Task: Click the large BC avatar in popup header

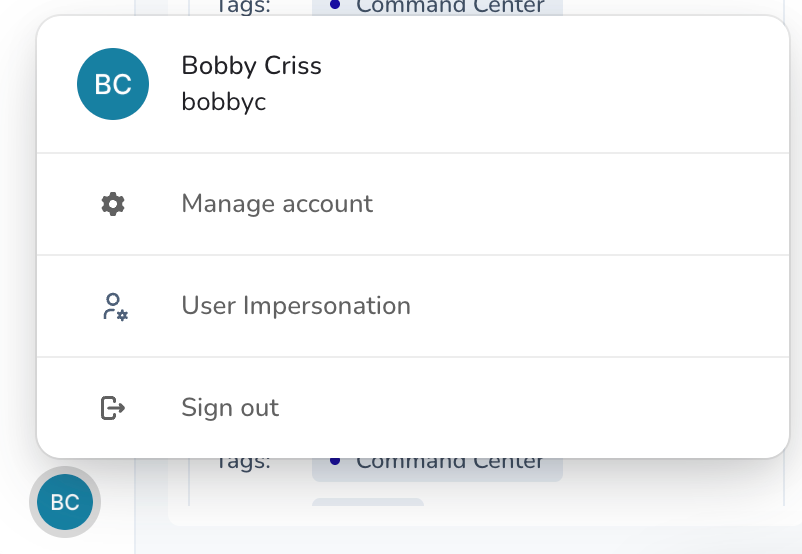Action: tap(113, 84)
